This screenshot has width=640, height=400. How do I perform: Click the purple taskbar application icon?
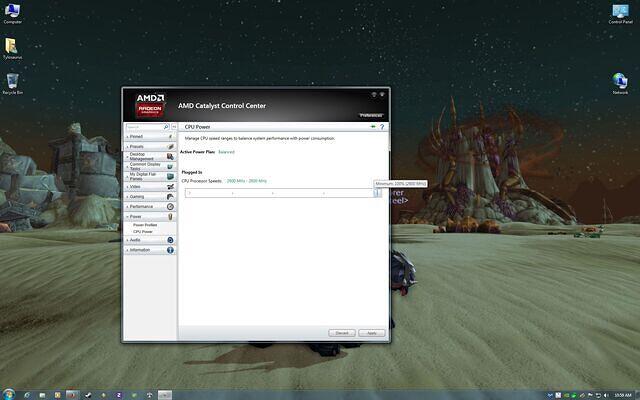119,395
